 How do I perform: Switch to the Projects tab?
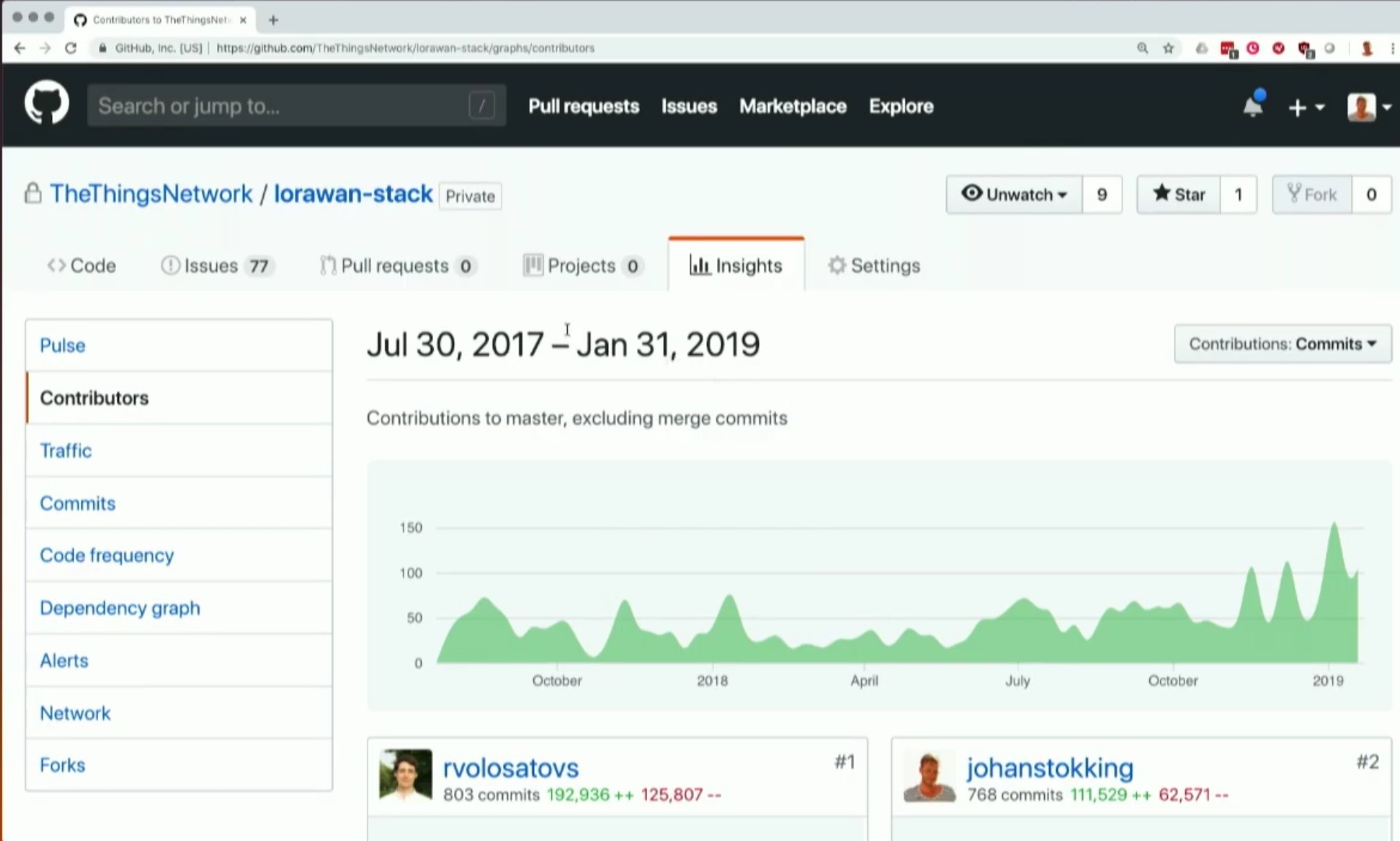click(x=583, y=266)
